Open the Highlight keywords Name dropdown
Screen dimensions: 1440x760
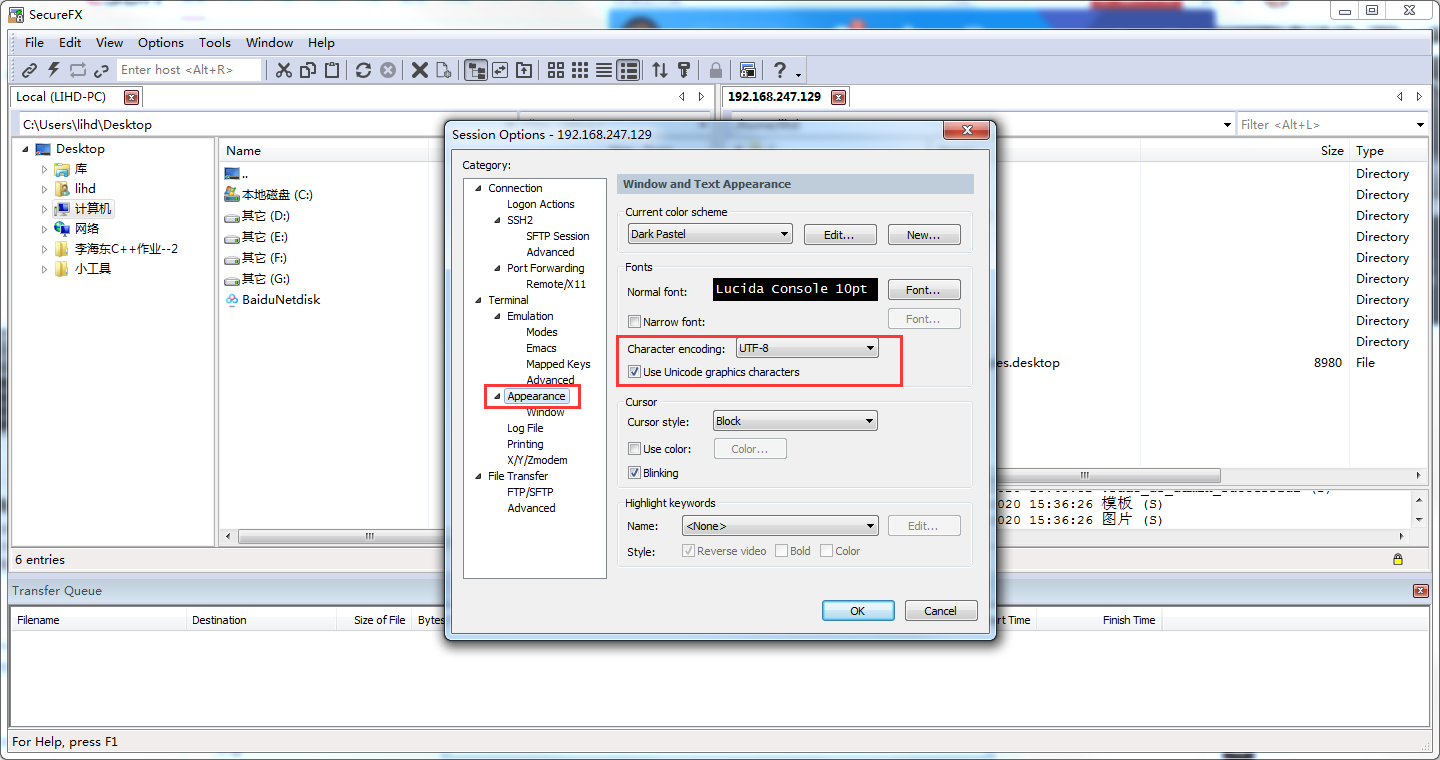tap(780, 526)
